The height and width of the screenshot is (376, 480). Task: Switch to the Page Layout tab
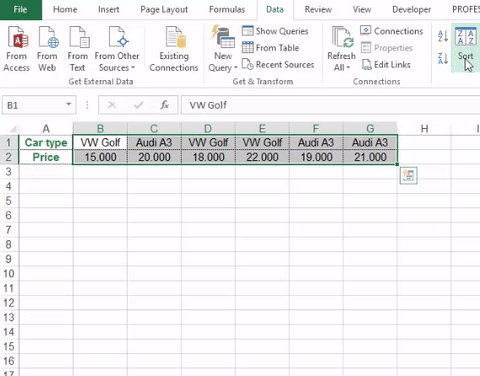(164, 10)
